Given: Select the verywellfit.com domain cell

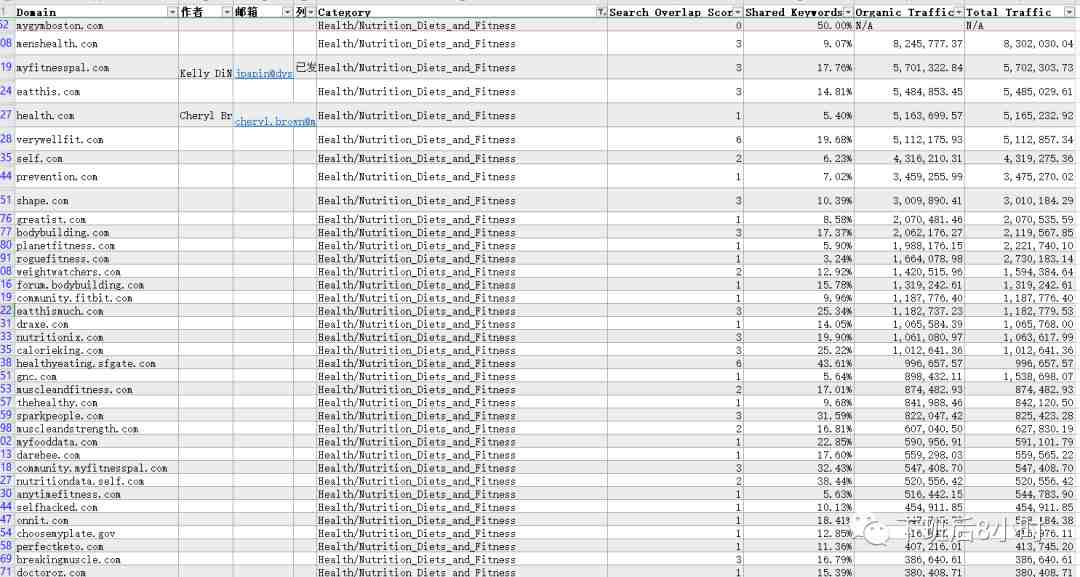Looking at the screenshot, I should pyautogui.click(x=96, y=139).
